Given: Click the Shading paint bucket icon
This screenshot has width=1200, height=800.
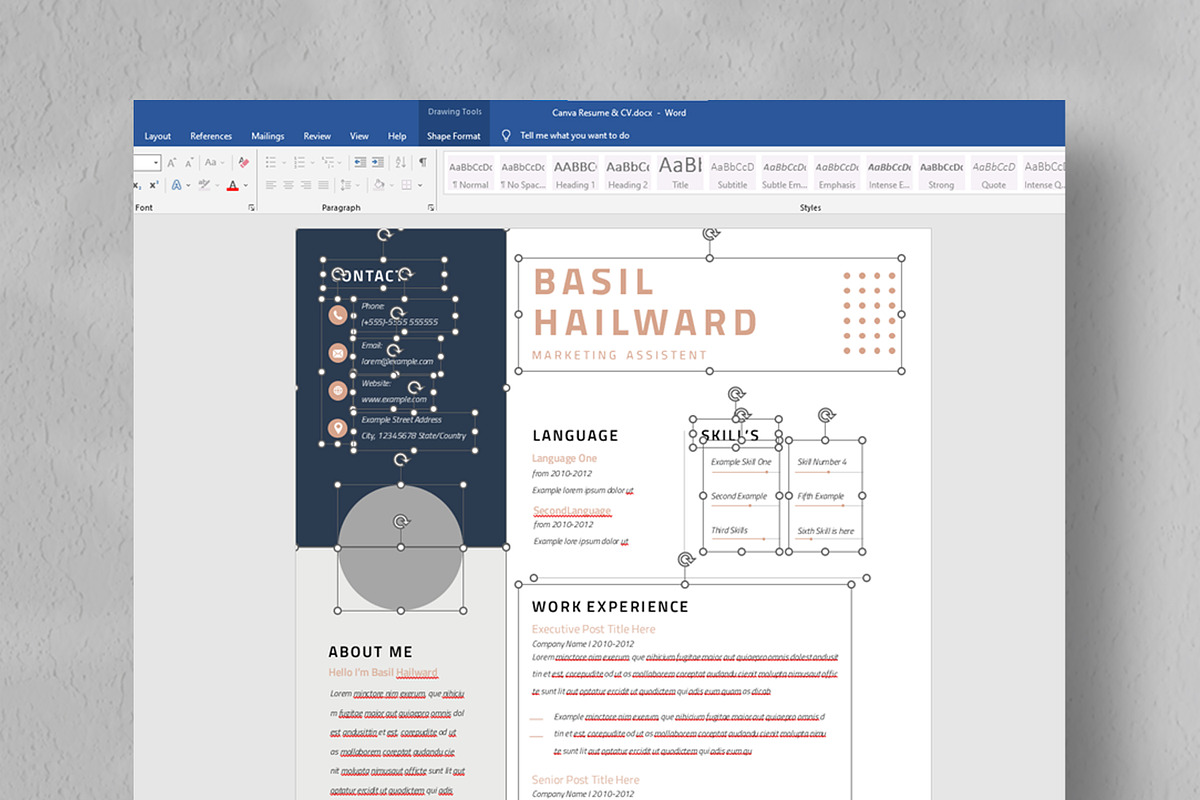Looking at the screenshot, I should [378, 185].
